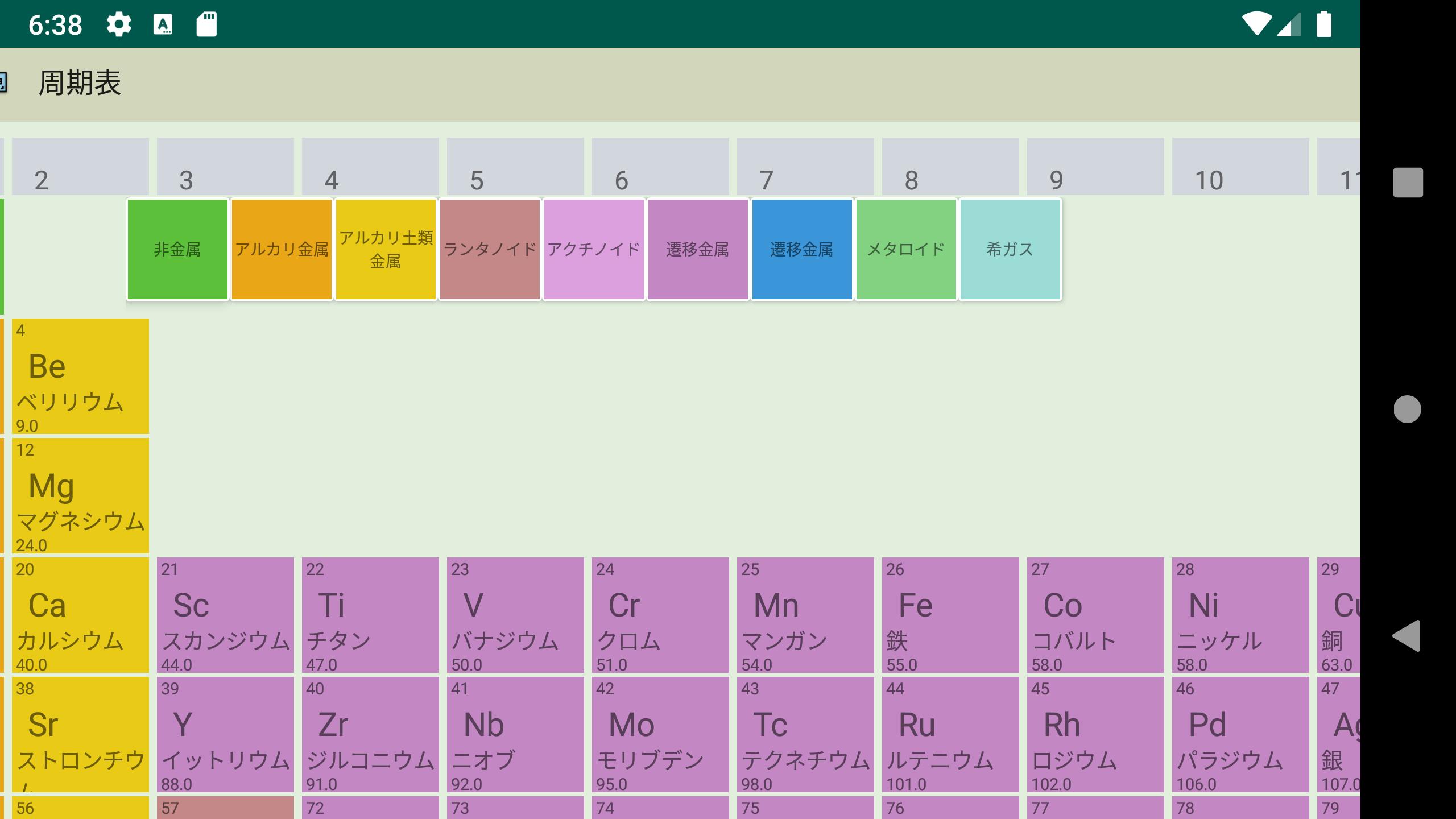Select the pink アクチノイド legend swatch
Viewport: 1456px width, 819px height.
point(594,249)
